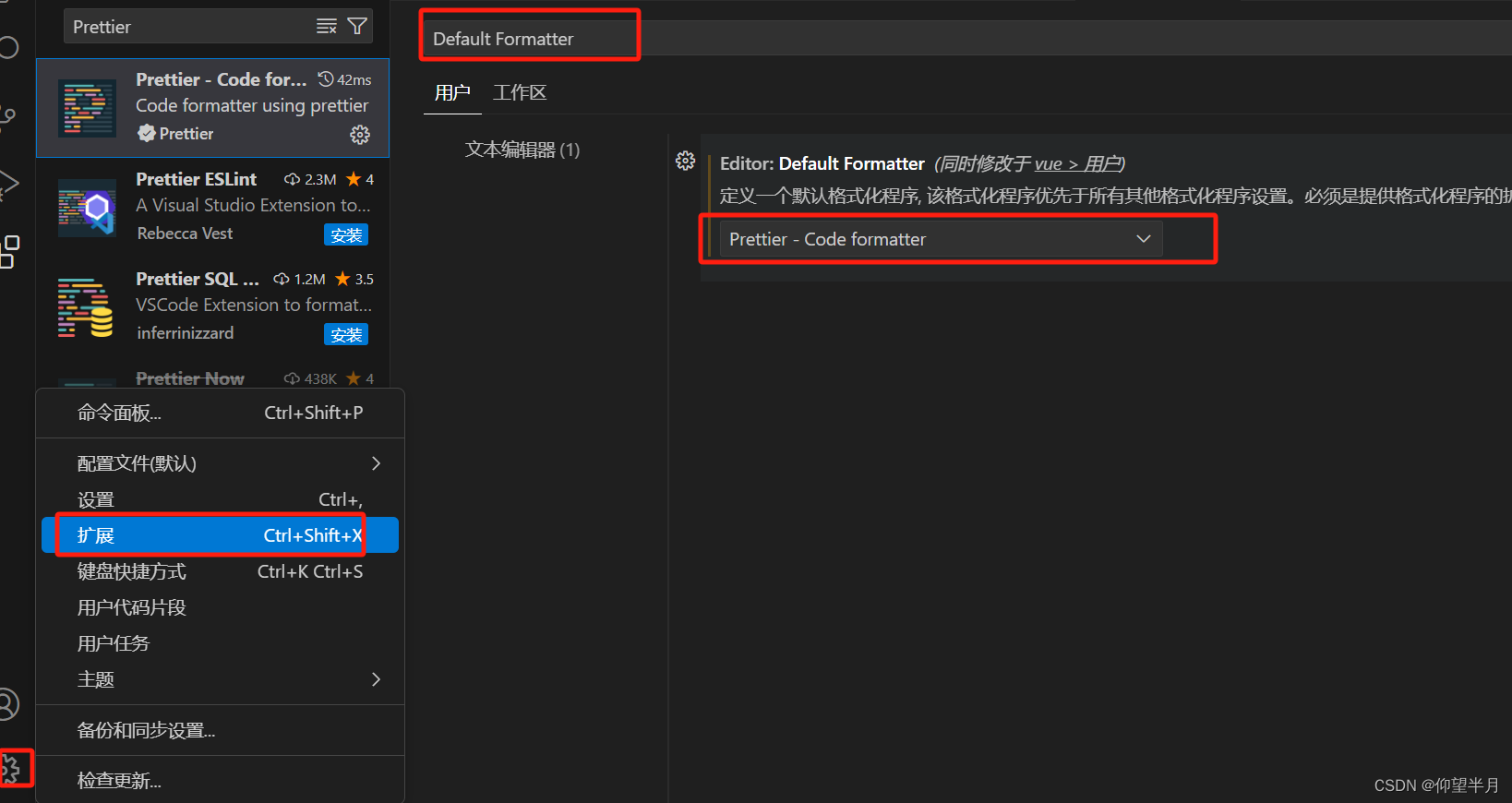Choose 设置 from the manage menu
The height and width of the screenshot is (803, 1512).
click(220, 499)
